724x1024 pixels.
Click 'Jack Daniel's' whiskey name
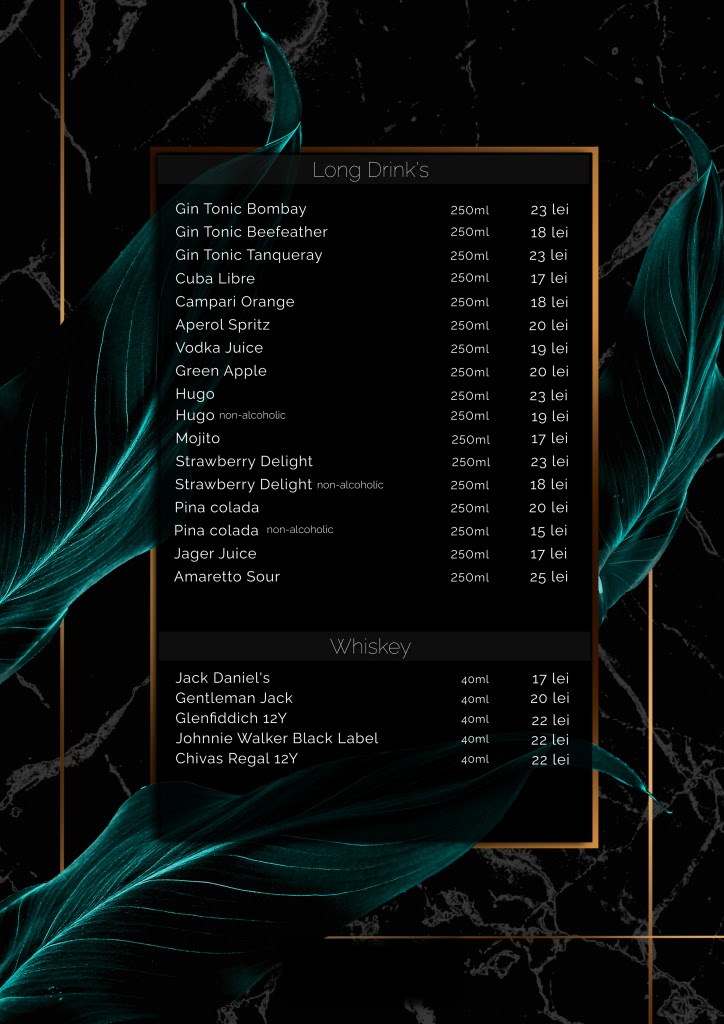pyautogui.click(x=223, y=678)
